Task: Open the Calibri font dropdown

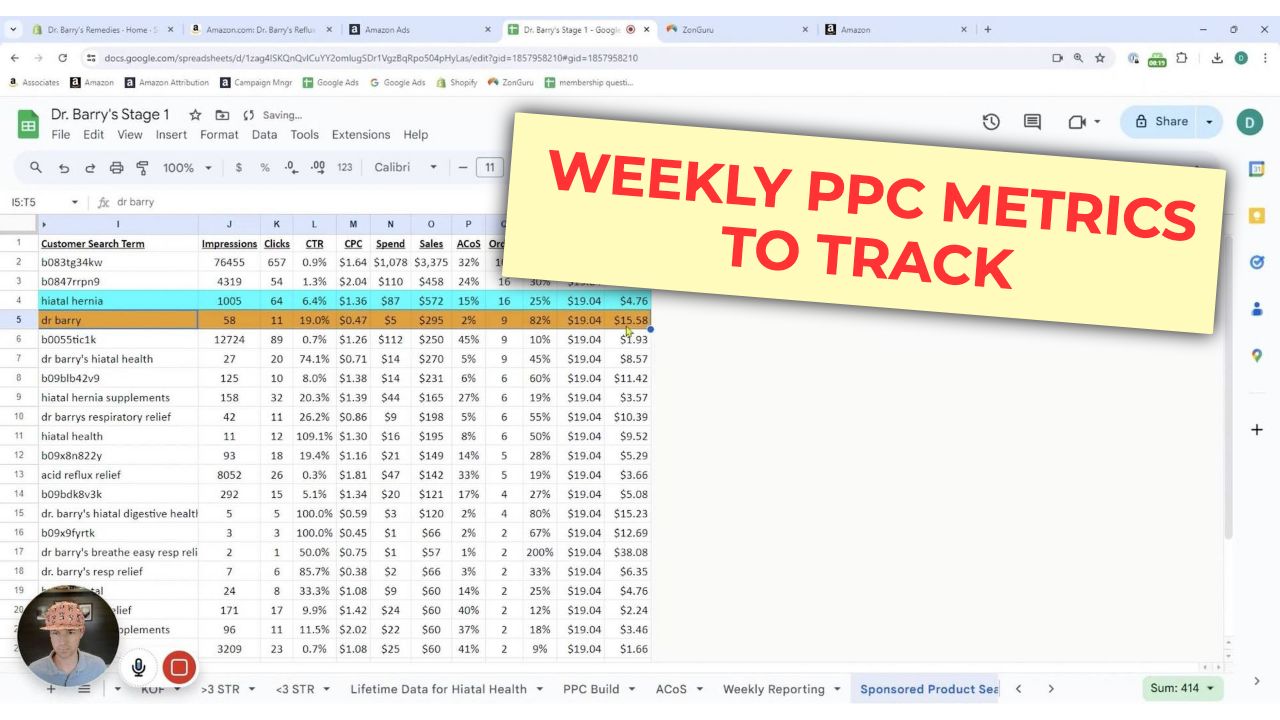Action: 406,168
